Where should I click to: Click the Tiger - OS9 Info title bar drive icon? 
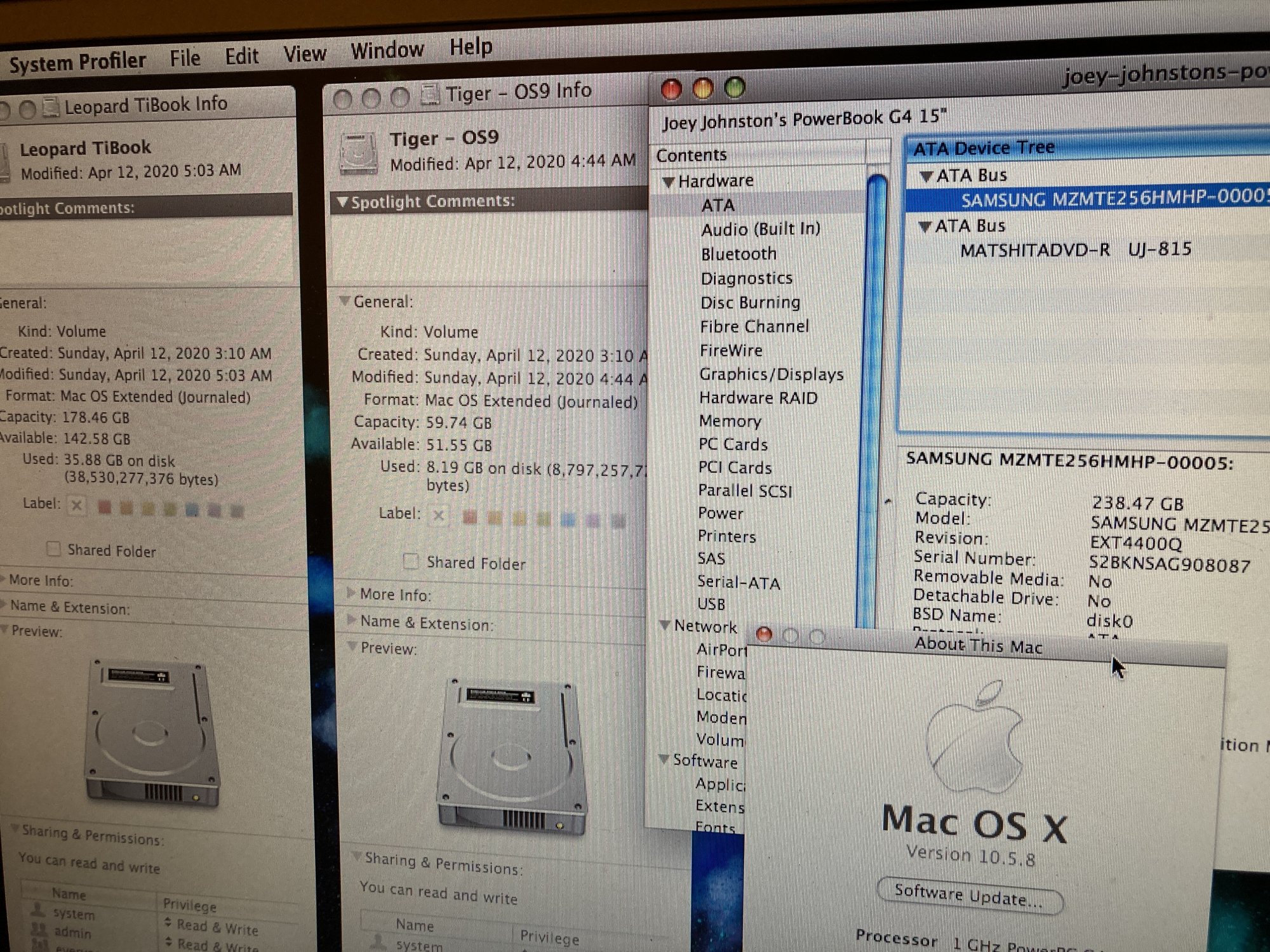click(430, 95)
